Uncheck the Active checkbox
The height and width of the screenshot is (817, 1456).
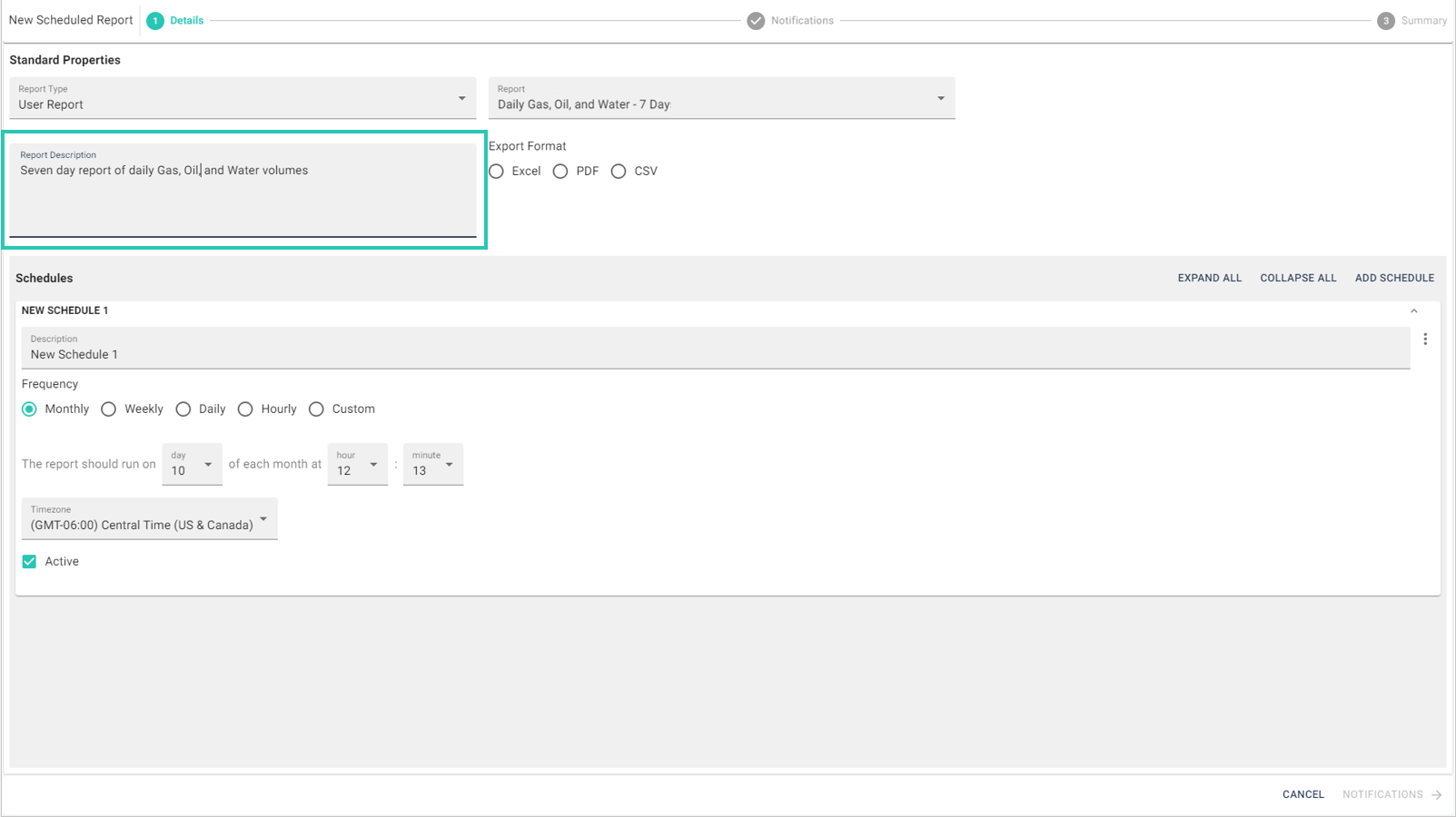pos(30,562)
